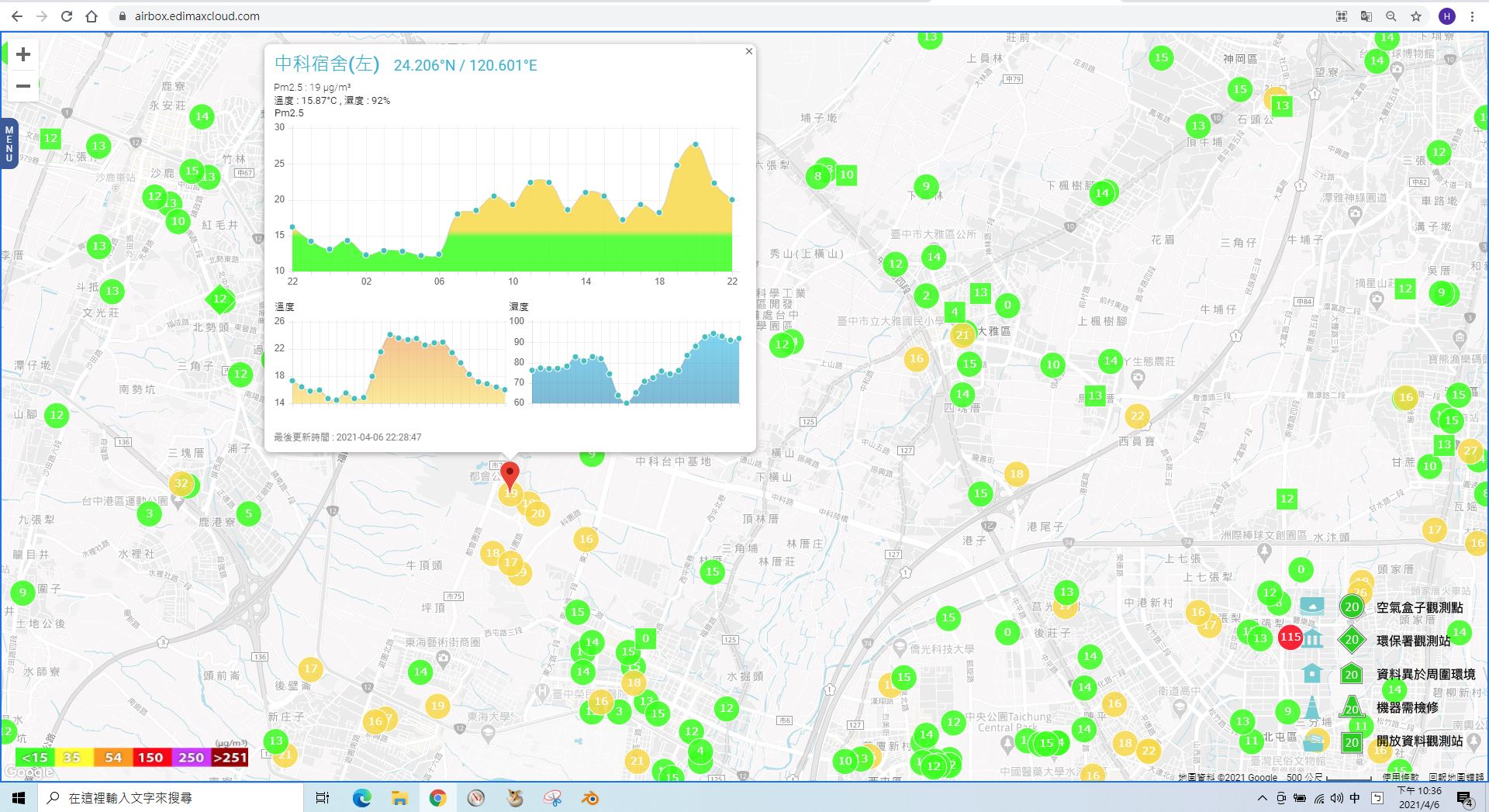Toggle the 環保署觀測站 building icon
The image size is (1489, 812).
tap(1312, 639)
